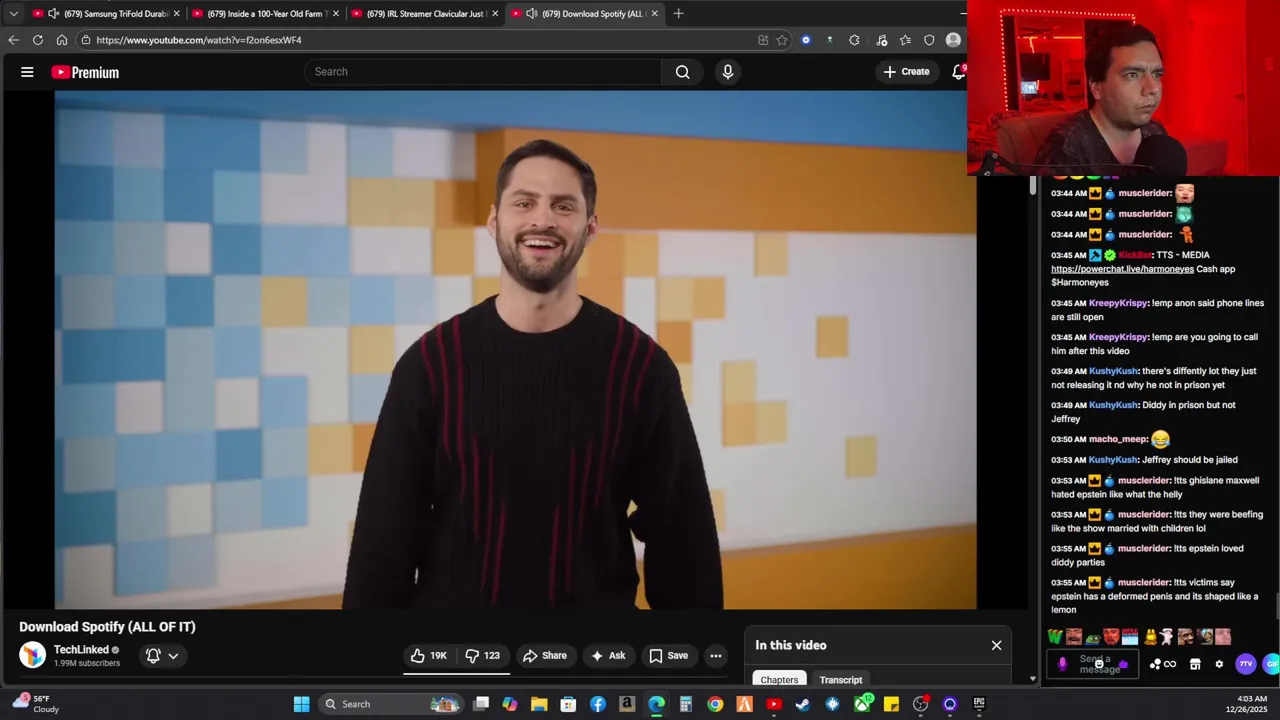This screenshot has width=1280, height=720.
Task: Open Steam from the taskbar
Action: click(802, 704)
